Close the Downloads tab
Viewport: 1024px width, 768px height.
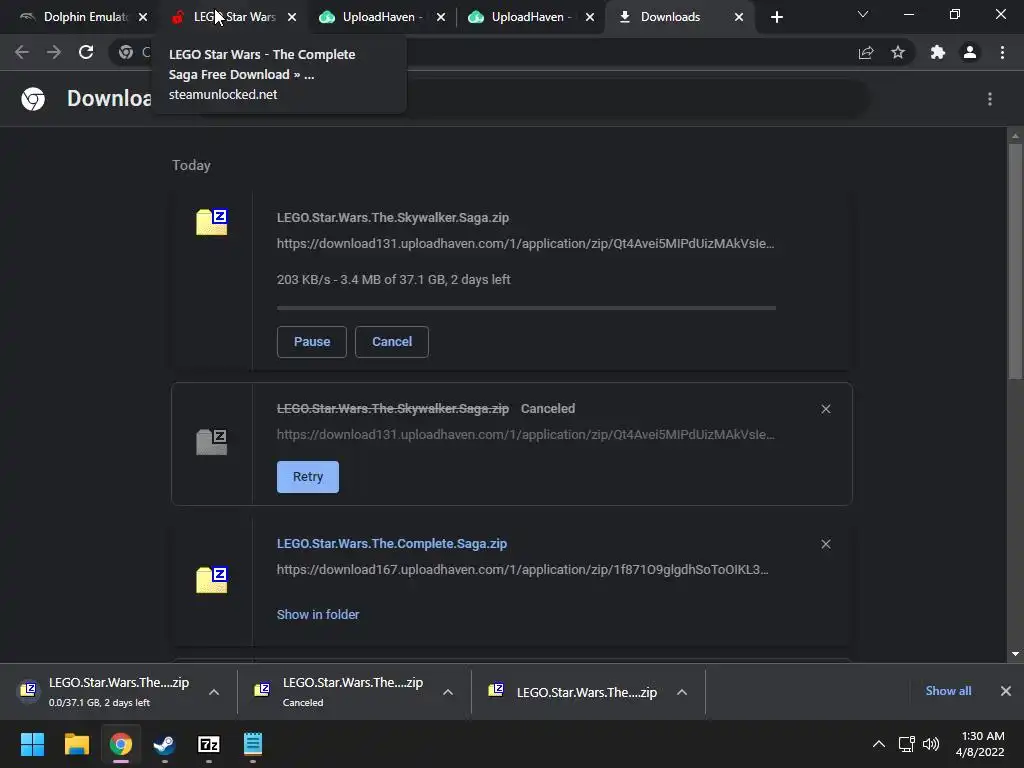[x=739, y=17]
